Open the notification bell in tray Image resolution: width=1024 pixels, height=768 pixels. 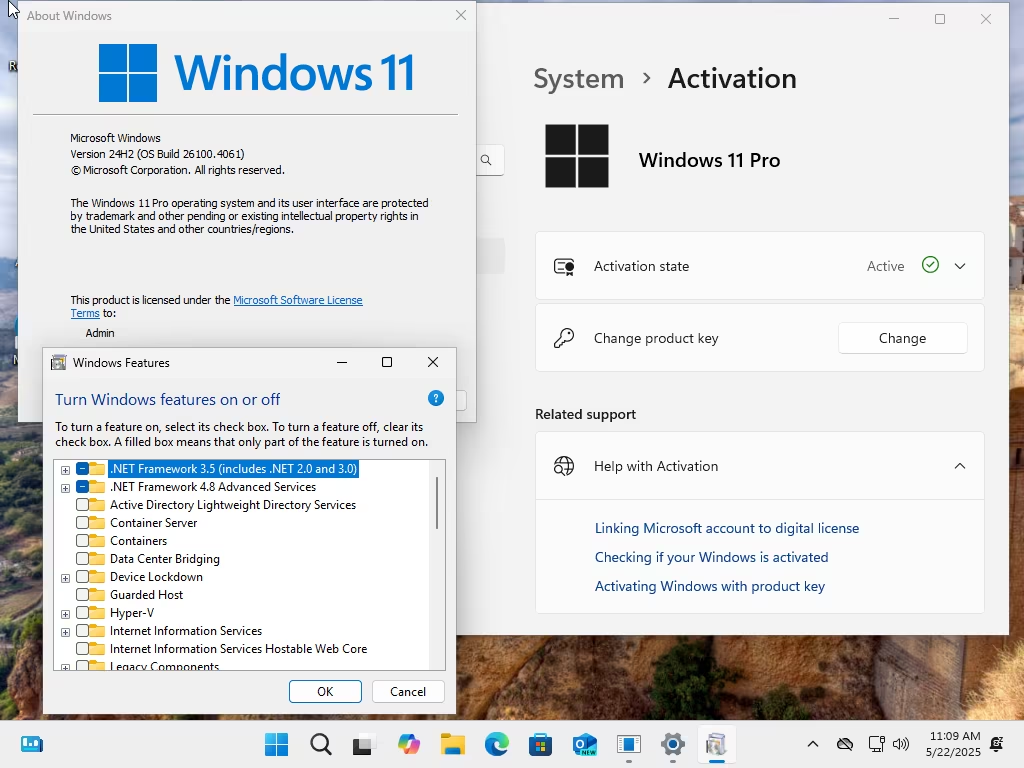tap(997, 744)
